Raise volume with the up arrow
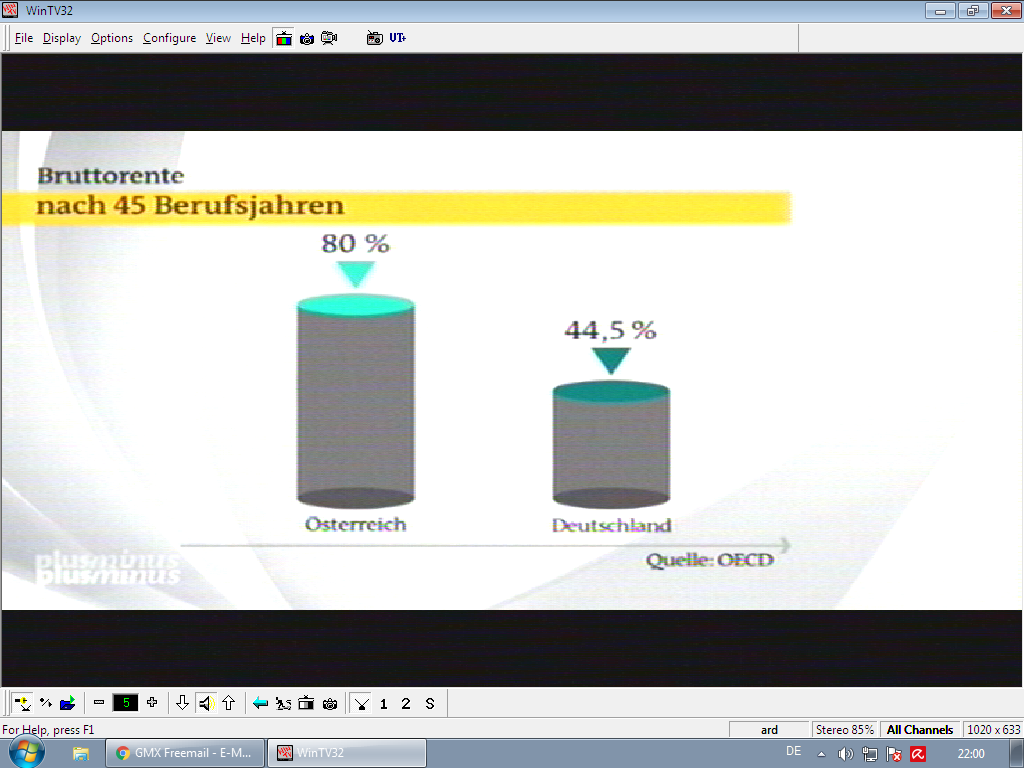The width and height of the screenshot is (1024, 768). coord(228,703)
